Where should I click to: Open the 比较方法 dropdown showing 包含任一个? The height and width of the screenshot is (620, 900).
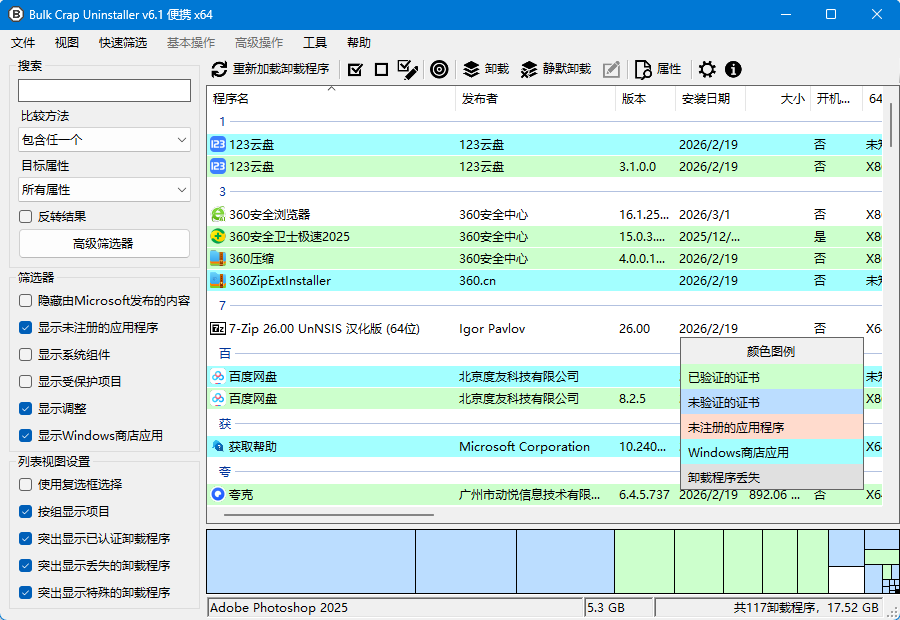[104, 140]
